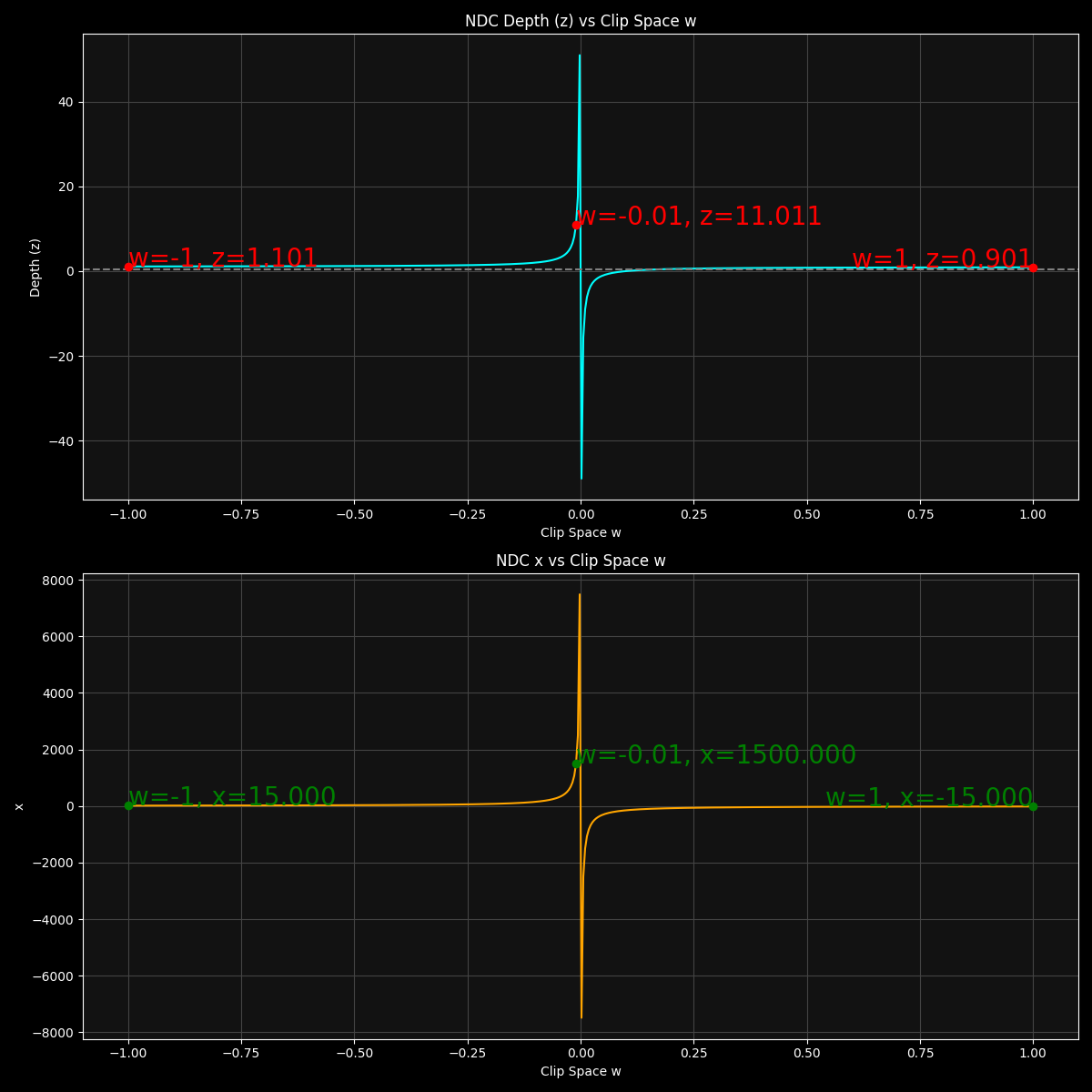The image size is (1092, 1092).
Task: Click the green annotation "w=-1, x=15.000"
Action: pyautogui.click(x=232, y=798)
